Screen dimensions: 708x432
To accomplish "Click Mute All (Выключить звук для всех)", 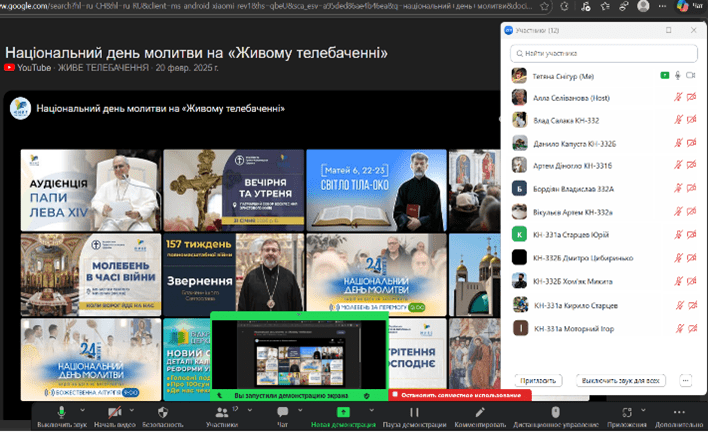I will (624, 380).
